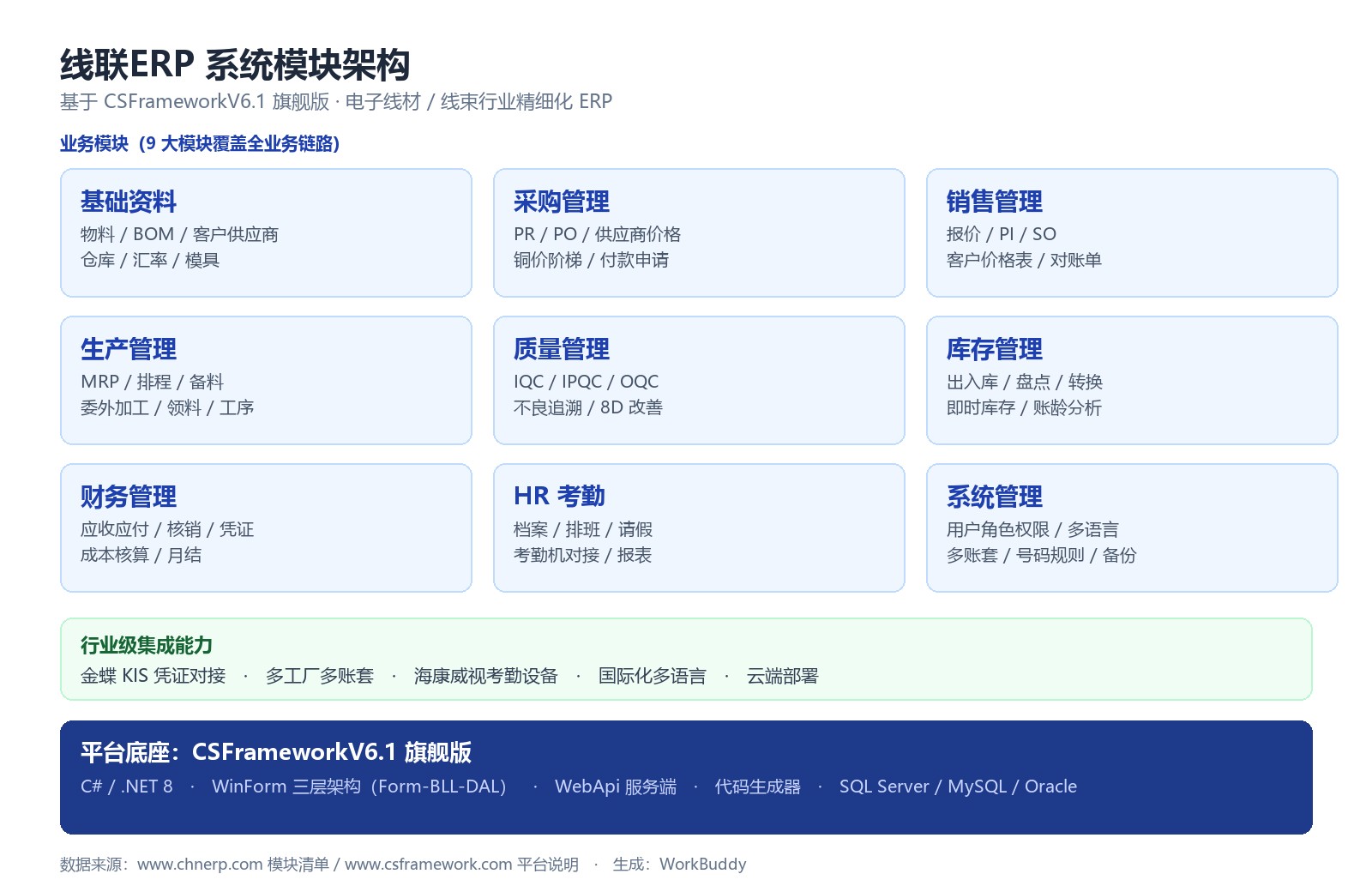Open the 财务管理 module heading

click(x=129, y=497)
